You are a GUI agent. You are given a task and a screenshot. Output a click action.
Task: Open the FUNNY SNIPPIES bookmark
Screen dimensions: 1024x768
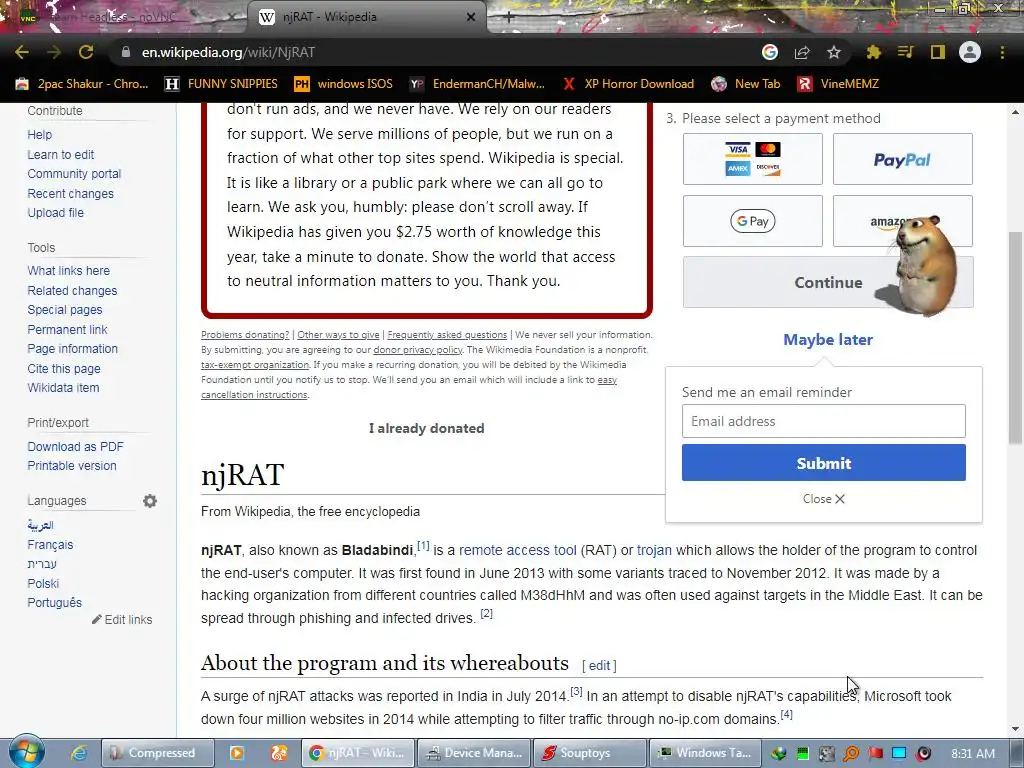(x=221, y=84)
